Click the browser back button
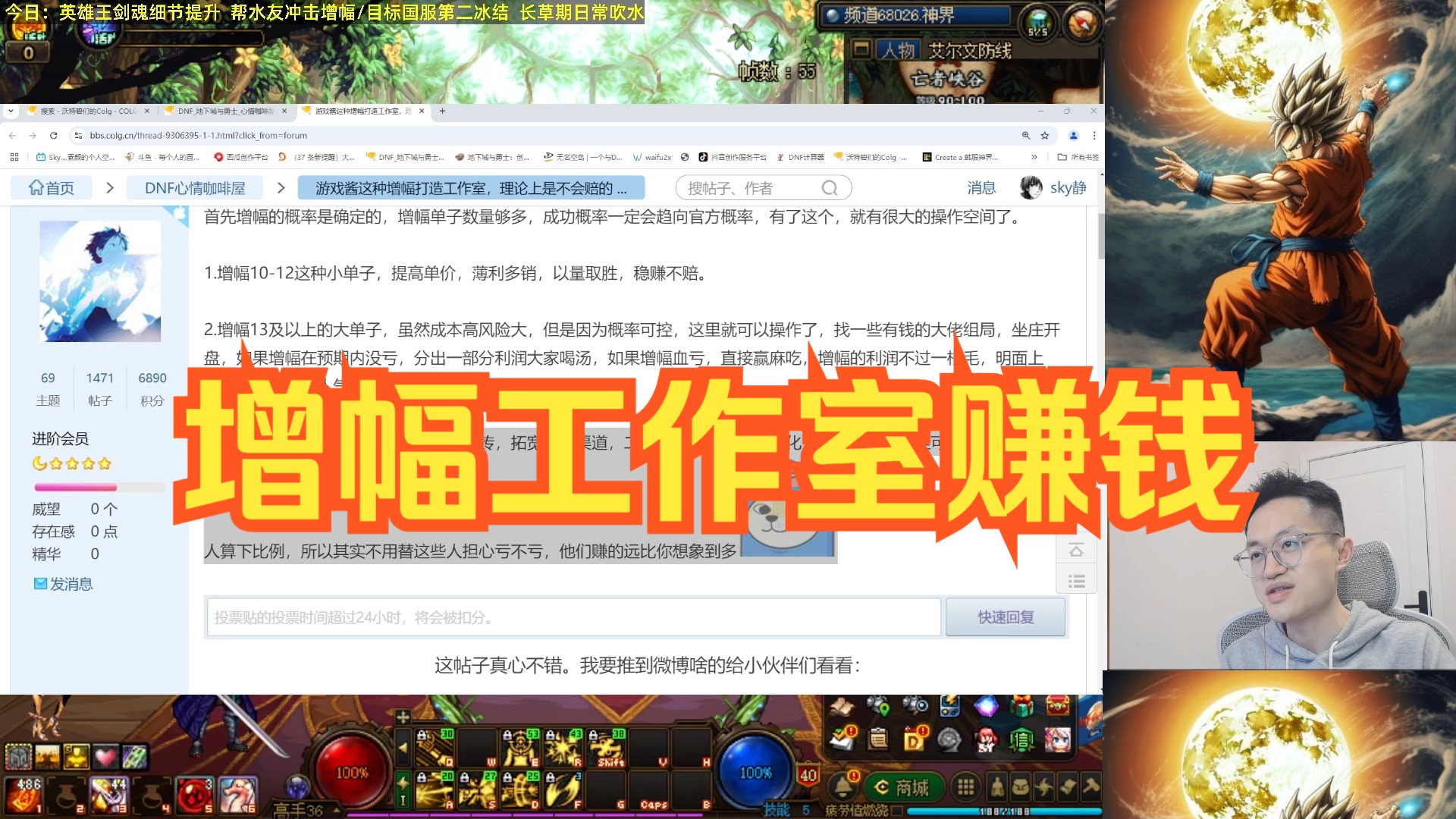The height and width of the screenshot is (819, 1456). tap(12, 135)
